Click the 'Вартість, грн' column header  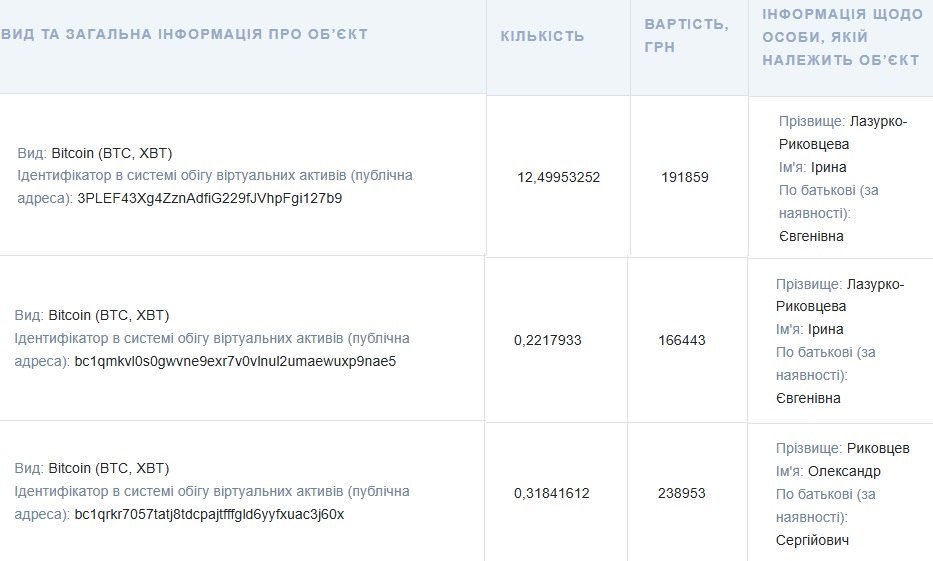pos(687,35)
